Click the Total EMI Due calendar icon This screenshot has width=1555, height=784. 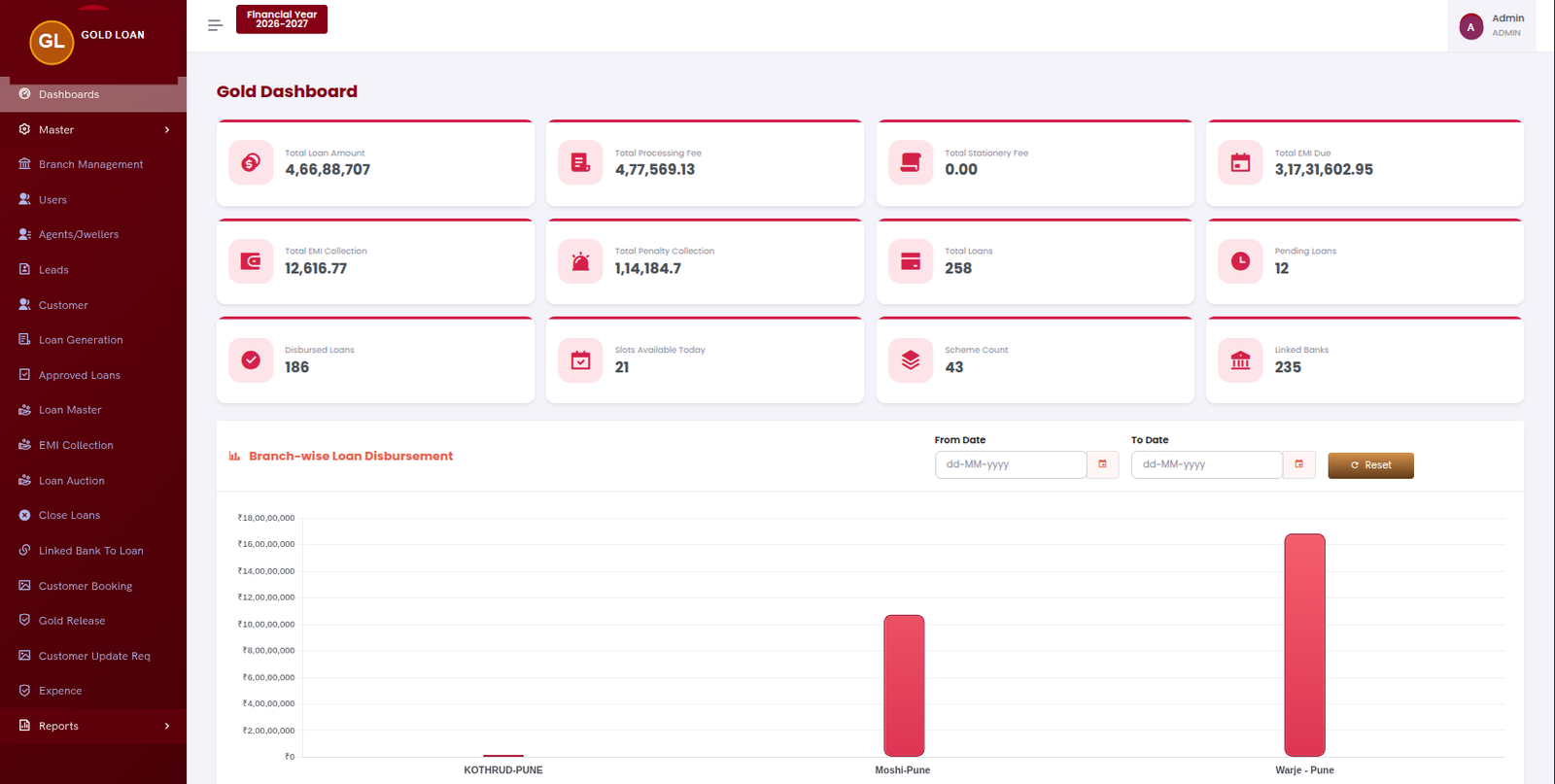coord(1240,162)
